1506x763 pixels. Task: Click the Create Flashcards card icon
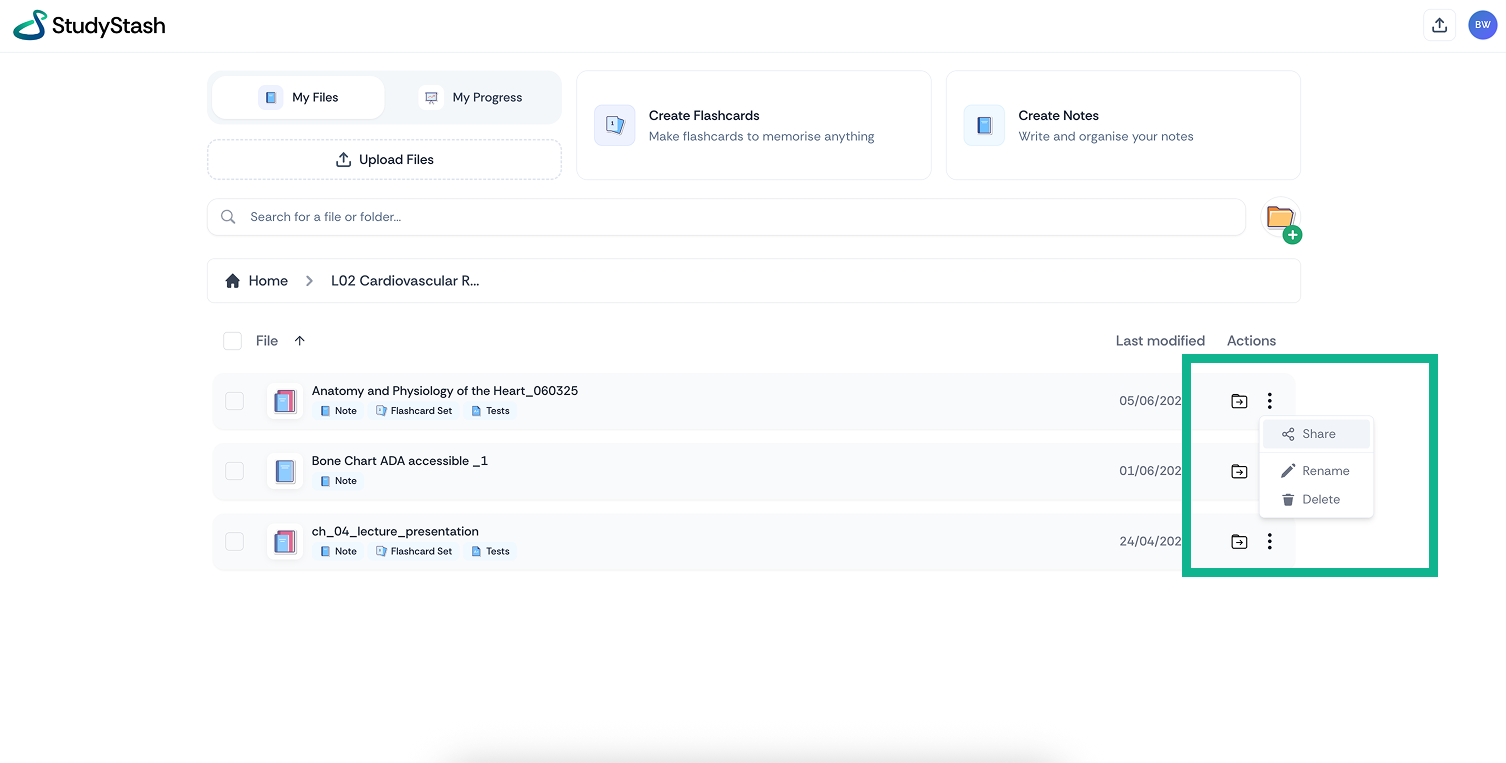coord(614,126)
